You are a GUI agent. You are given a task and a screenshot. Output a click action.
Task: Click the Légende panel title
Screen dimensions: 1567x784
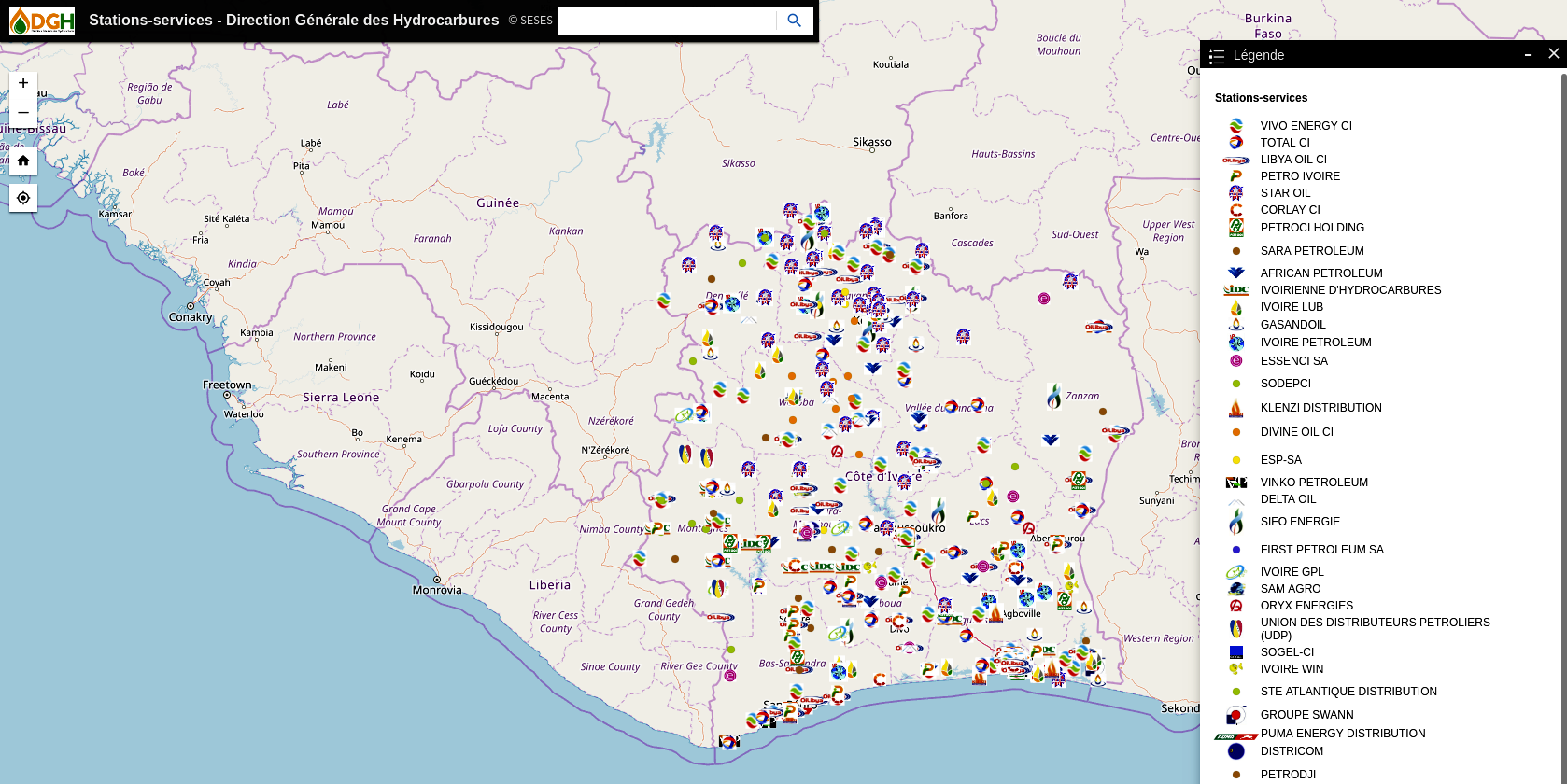click(x=1259, y=55)
